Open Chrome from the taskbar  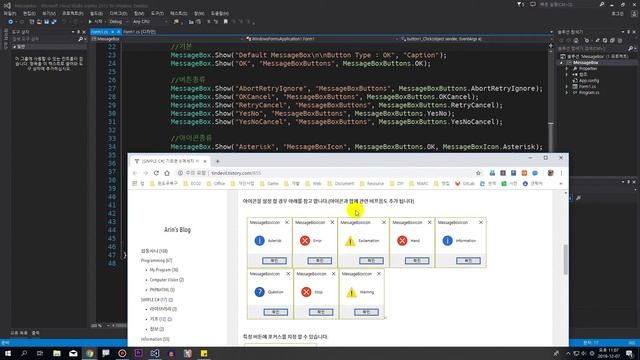[89, 353]
